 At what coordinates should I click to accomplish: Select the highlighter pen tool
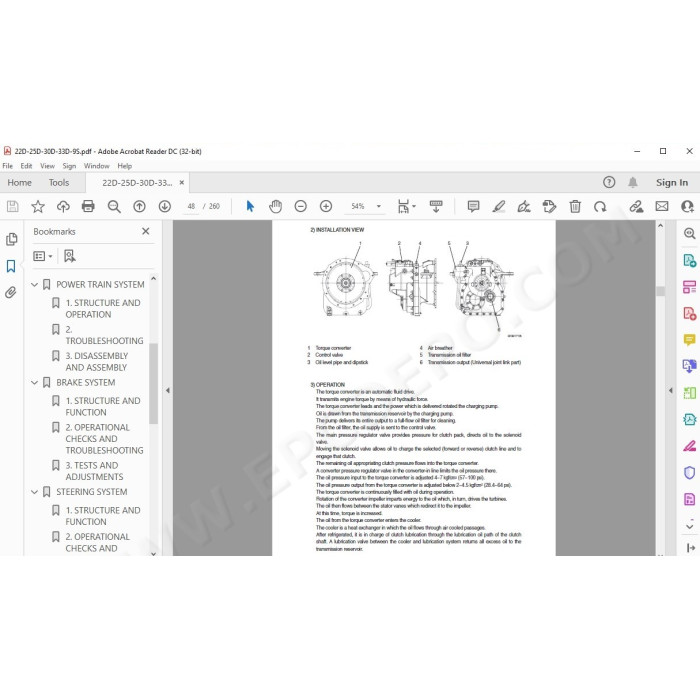(499, 206)
